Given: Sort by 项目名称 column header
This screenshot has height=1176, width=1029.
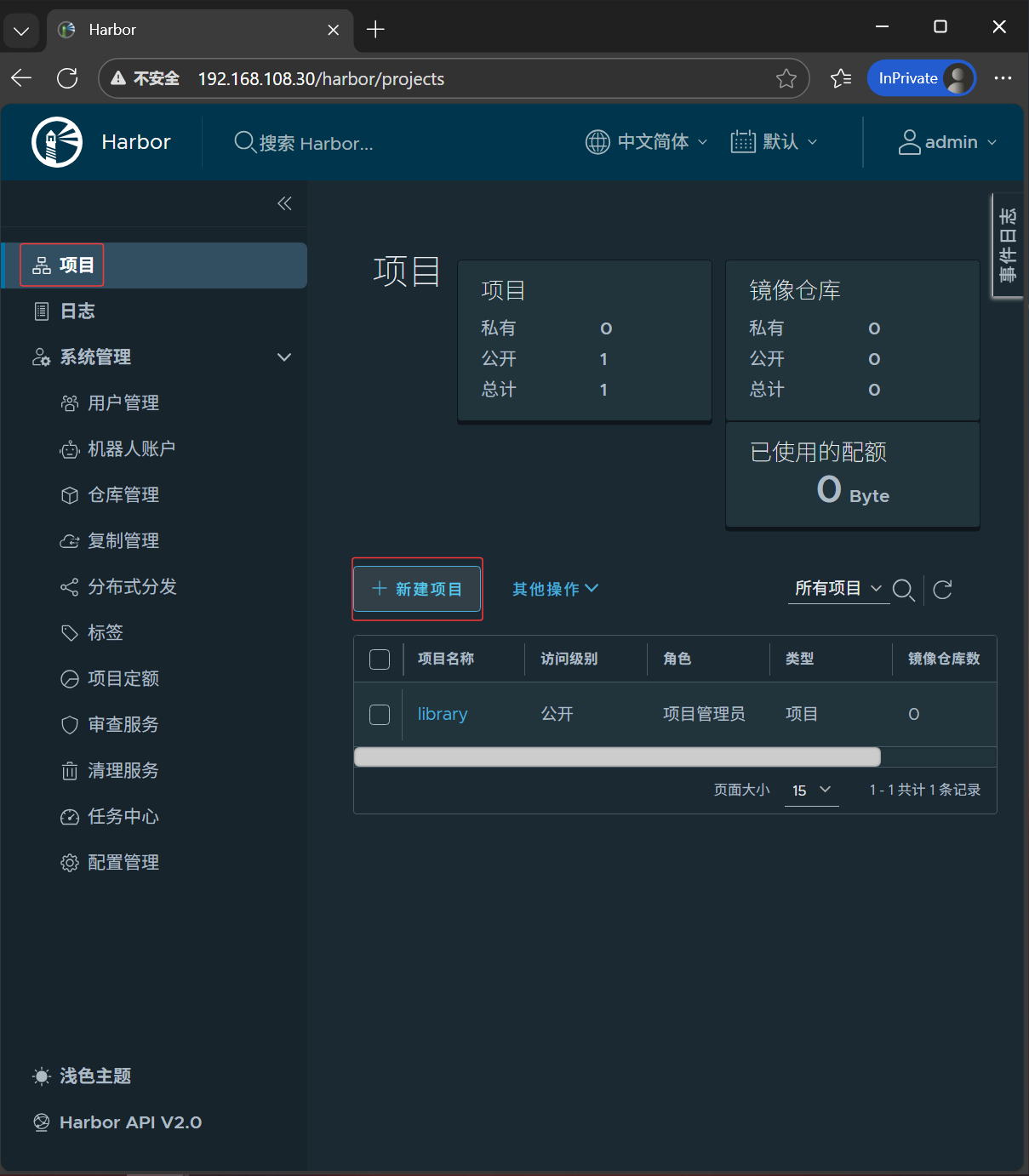Looking at the screenshot, I should pos(446,659).
